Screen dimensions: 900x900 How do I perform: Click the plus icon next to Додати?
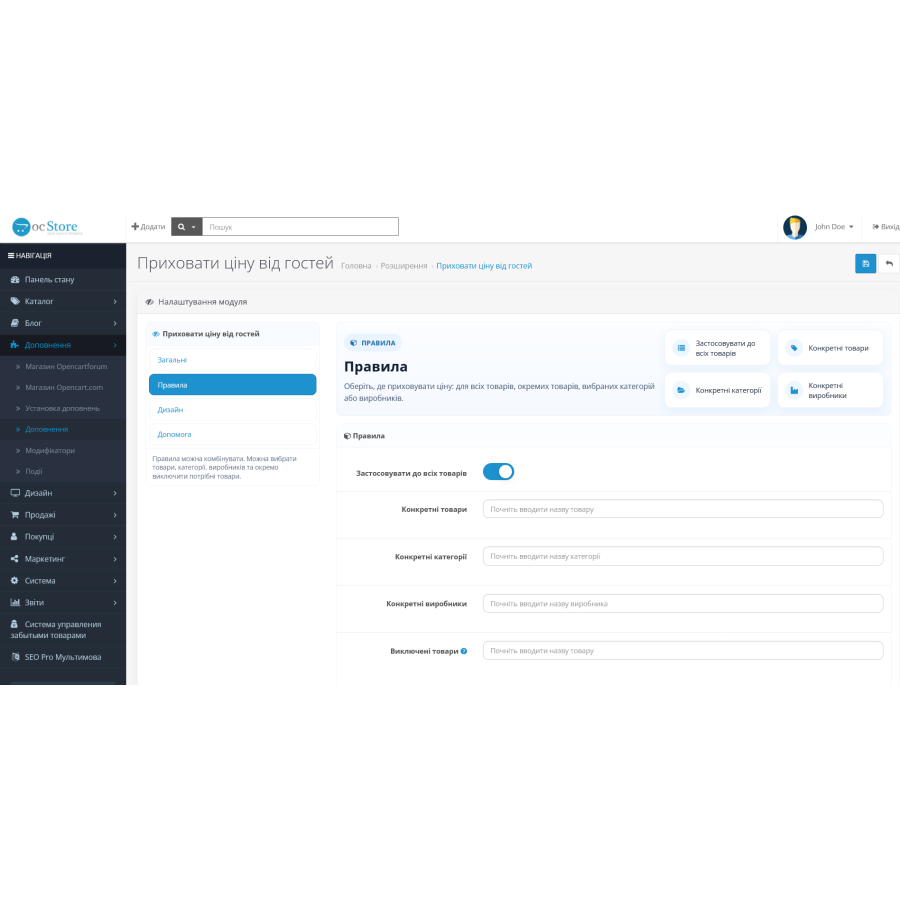(x=135, y=227)
